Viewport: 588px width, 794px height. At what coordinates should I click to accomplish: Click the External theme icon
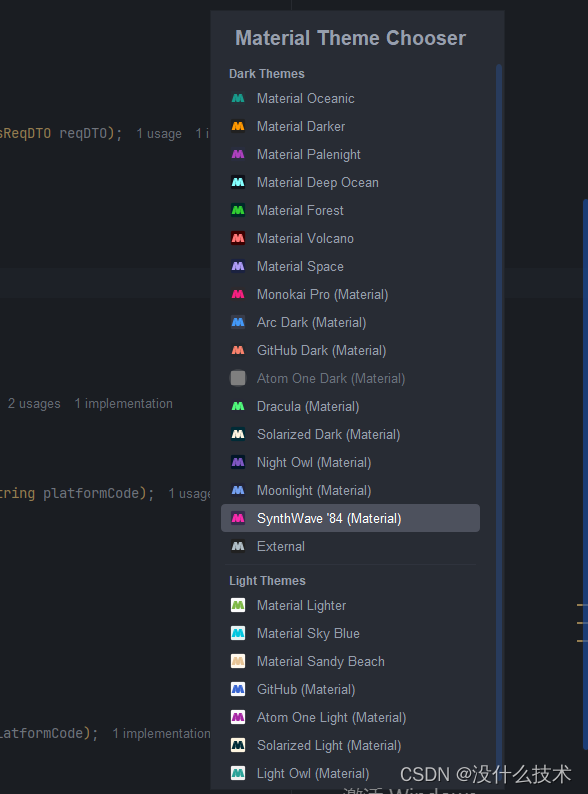pos(238,546)
